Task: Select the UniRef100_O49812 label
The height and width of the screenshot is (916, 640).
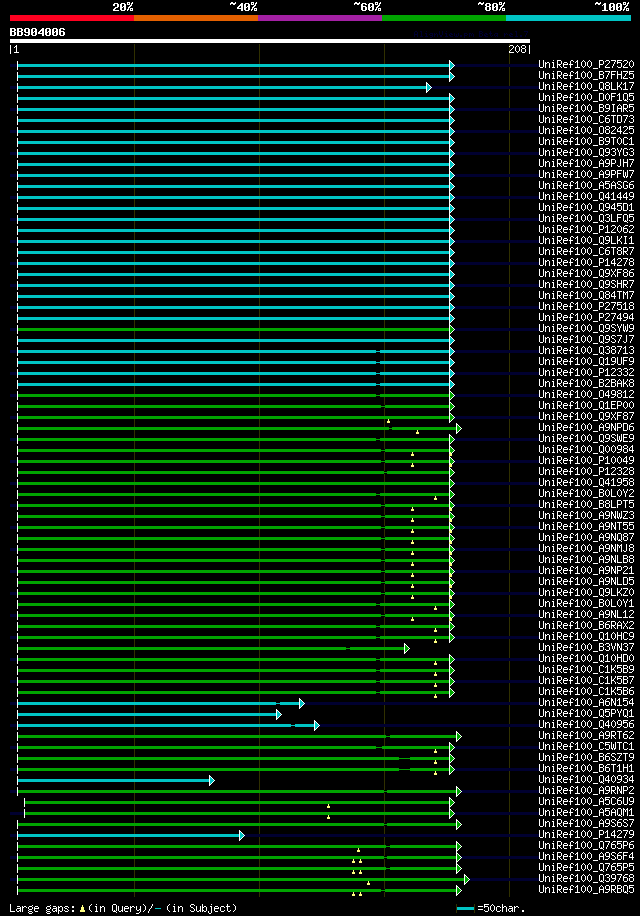Action: (586, 394)
